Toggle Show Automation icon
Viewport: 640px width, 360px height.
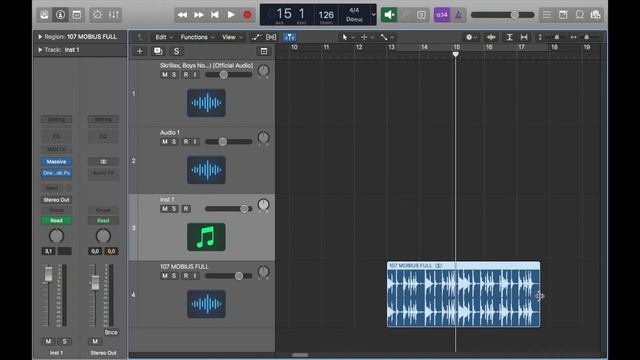click(256, 37)
